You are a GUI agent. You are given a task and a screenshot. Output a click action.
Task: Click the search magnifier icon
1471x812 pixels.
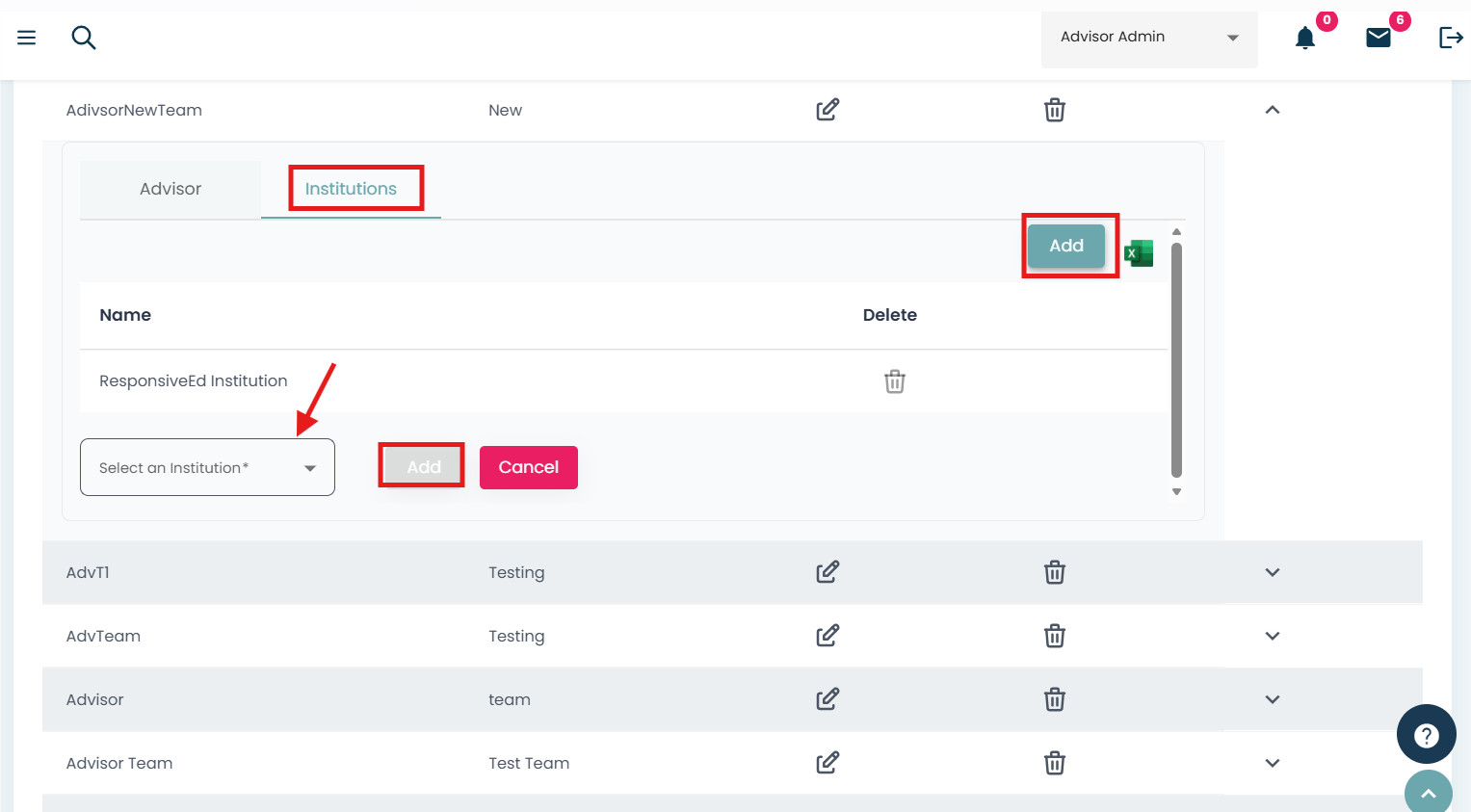[84, 38]
